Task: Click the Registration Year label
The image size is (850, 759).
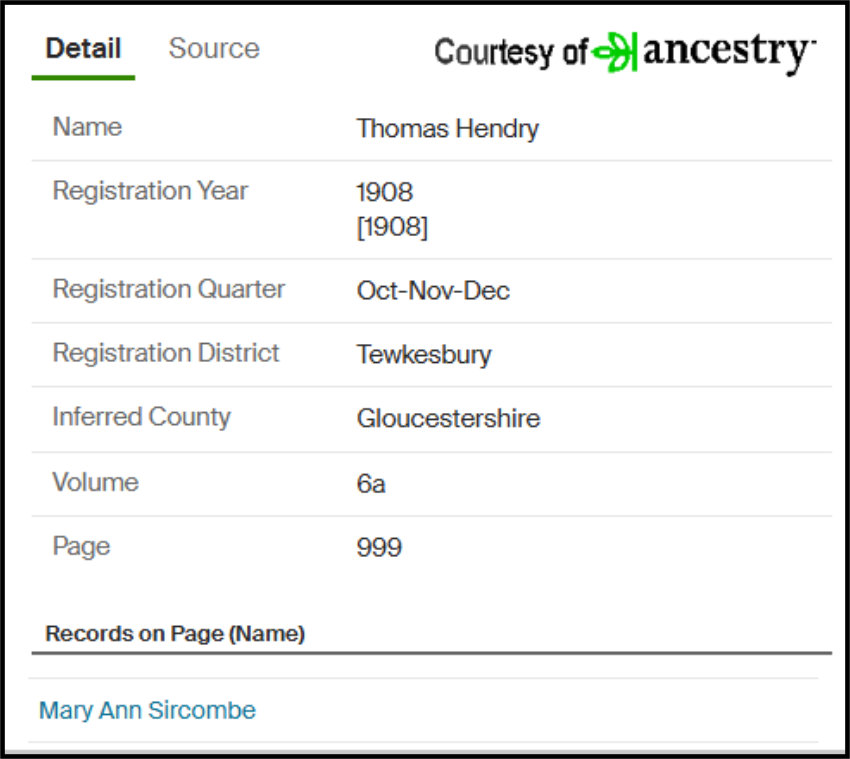Action: tap(150, 191)
